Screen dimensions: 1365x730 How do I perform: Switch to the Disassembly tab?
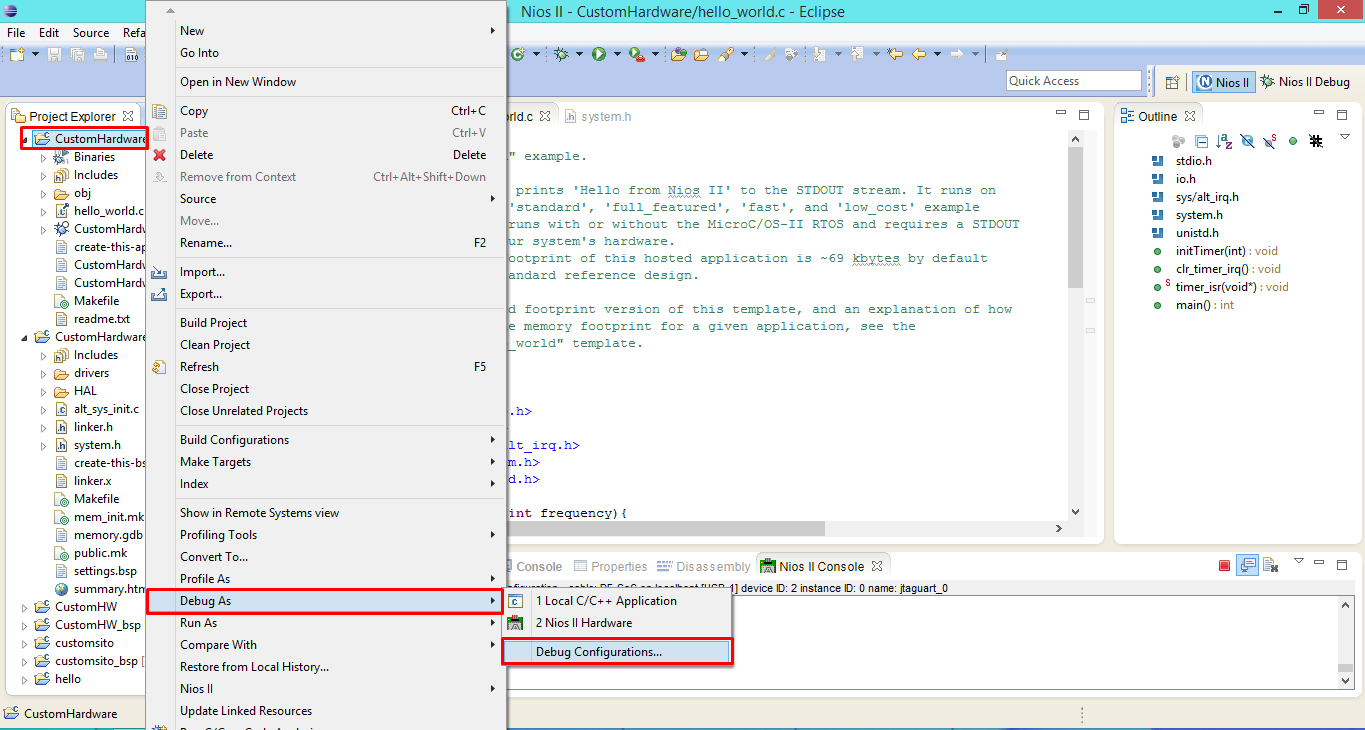click(705, 567)
